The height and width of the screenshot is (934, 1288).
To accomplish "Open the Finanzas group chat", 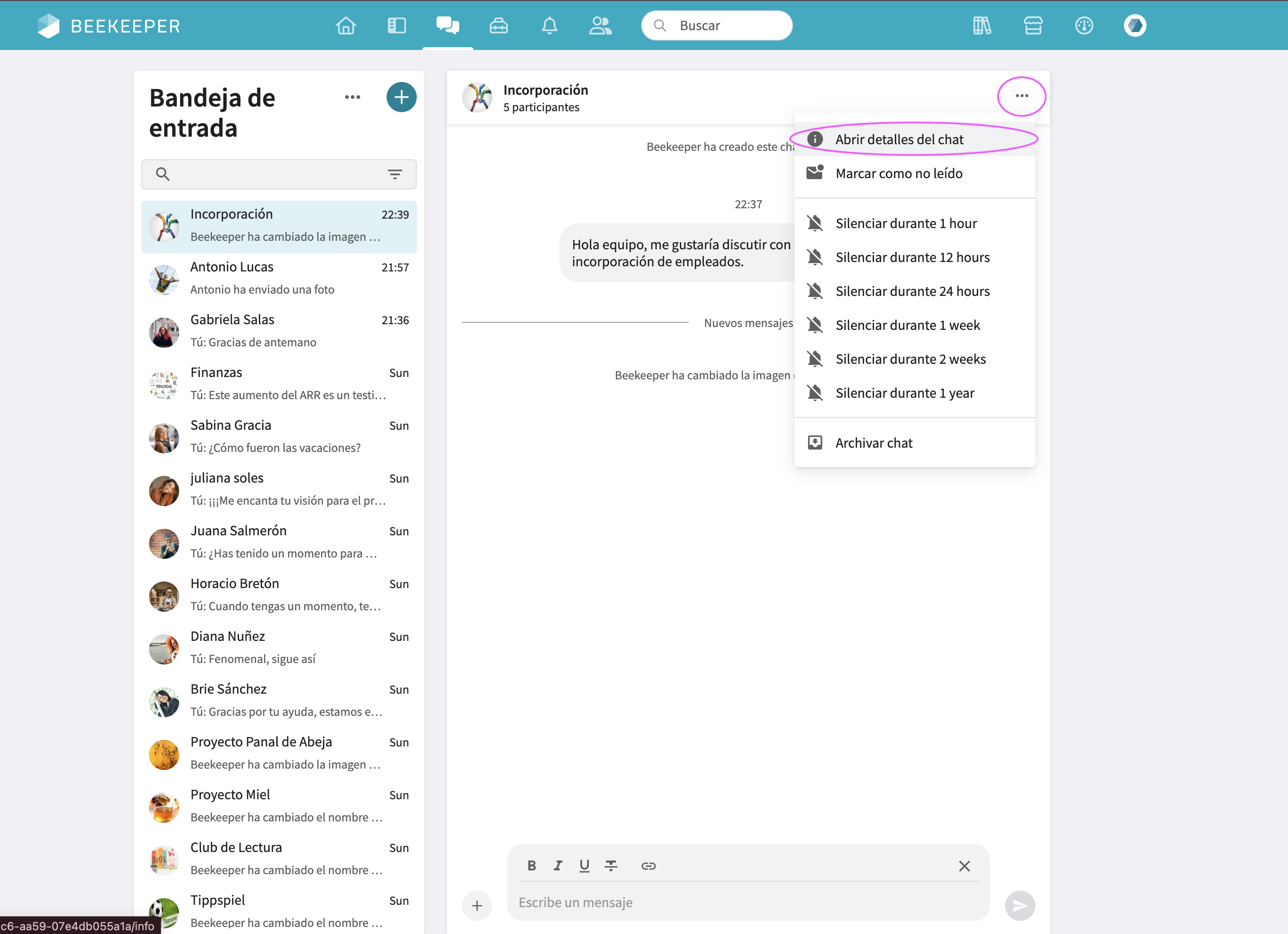I will pyautogui.click(x=278, y=385).
